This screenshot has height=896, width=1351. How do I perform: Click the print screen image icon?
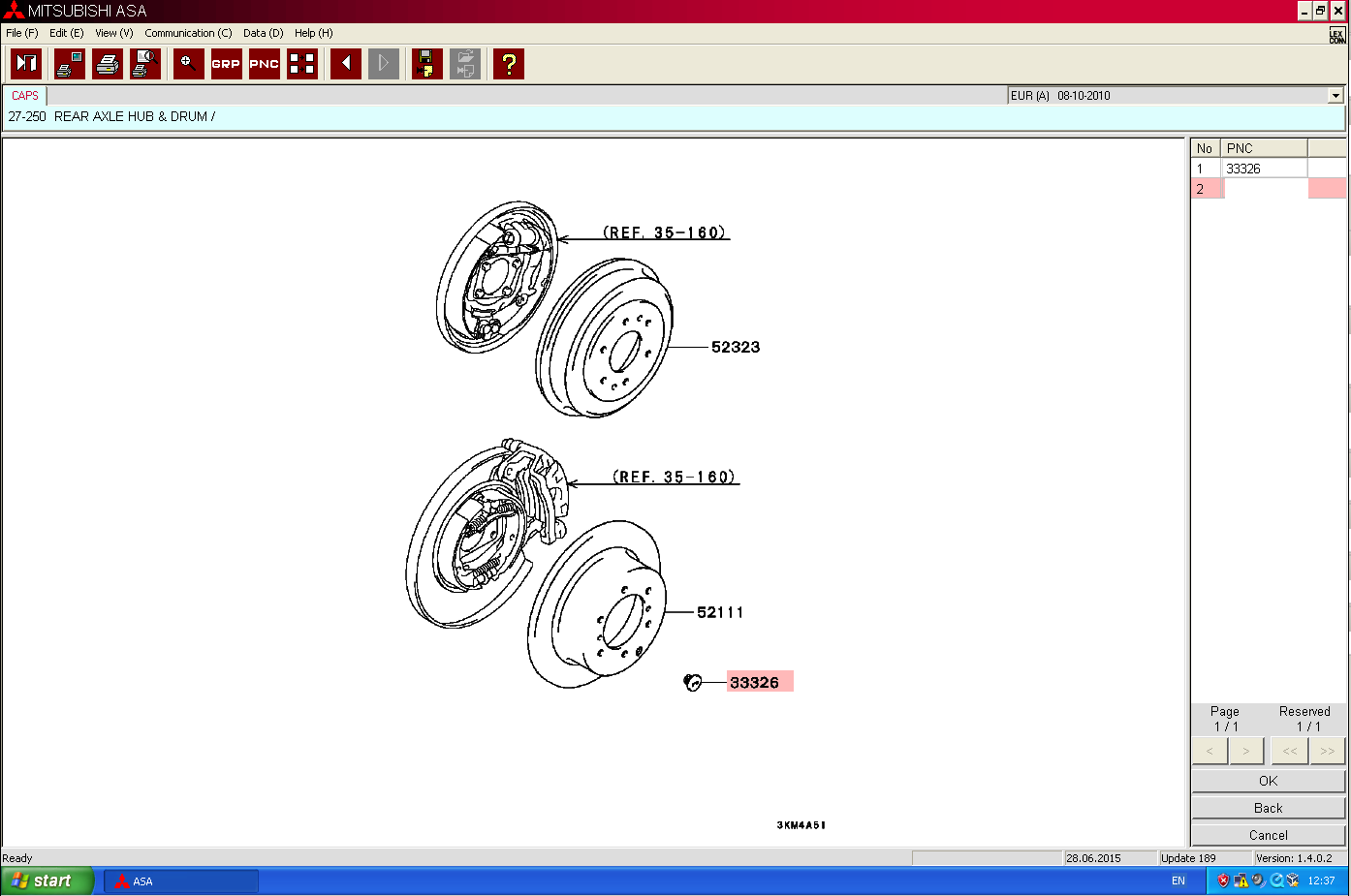click(70, 64)
